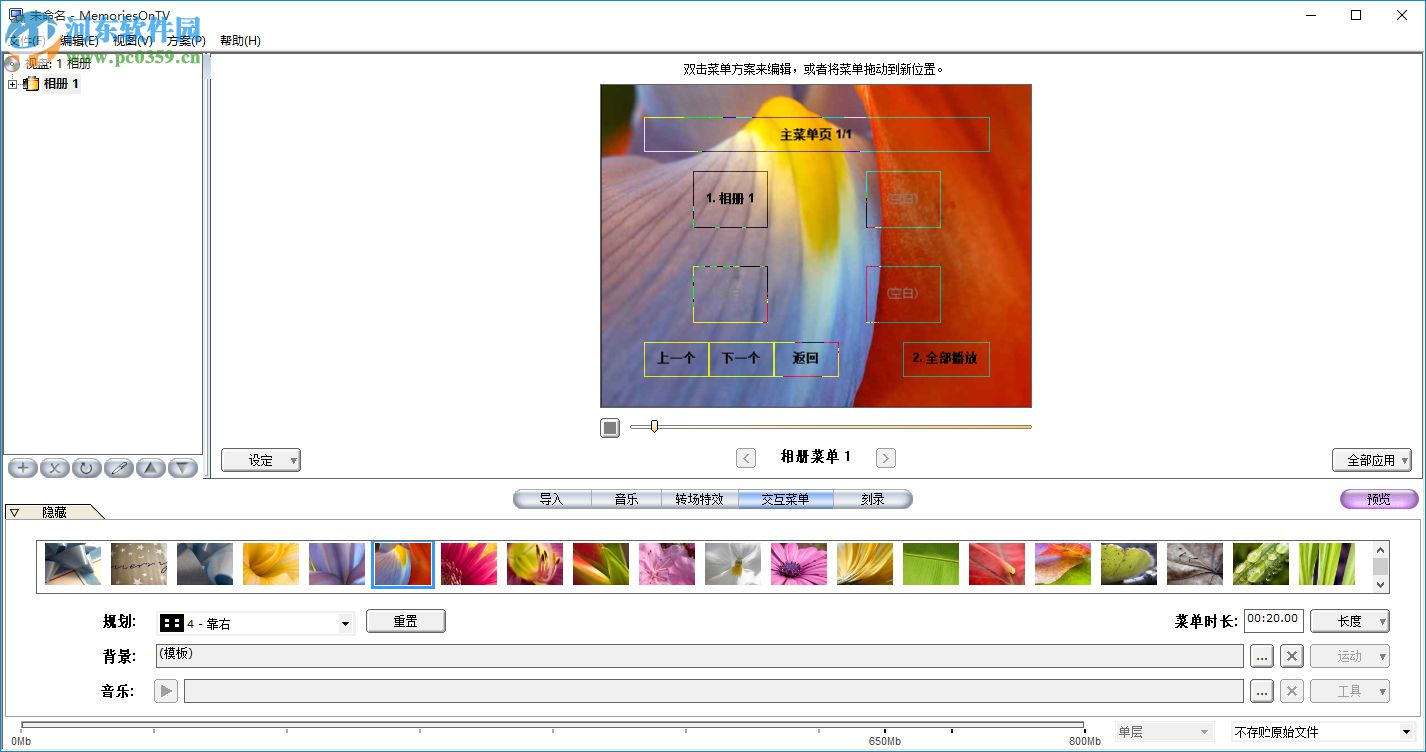Open the 设定 dropdown button
Image resolution: width=1426 pixels, height=752 pixels.
coord(261,460)
